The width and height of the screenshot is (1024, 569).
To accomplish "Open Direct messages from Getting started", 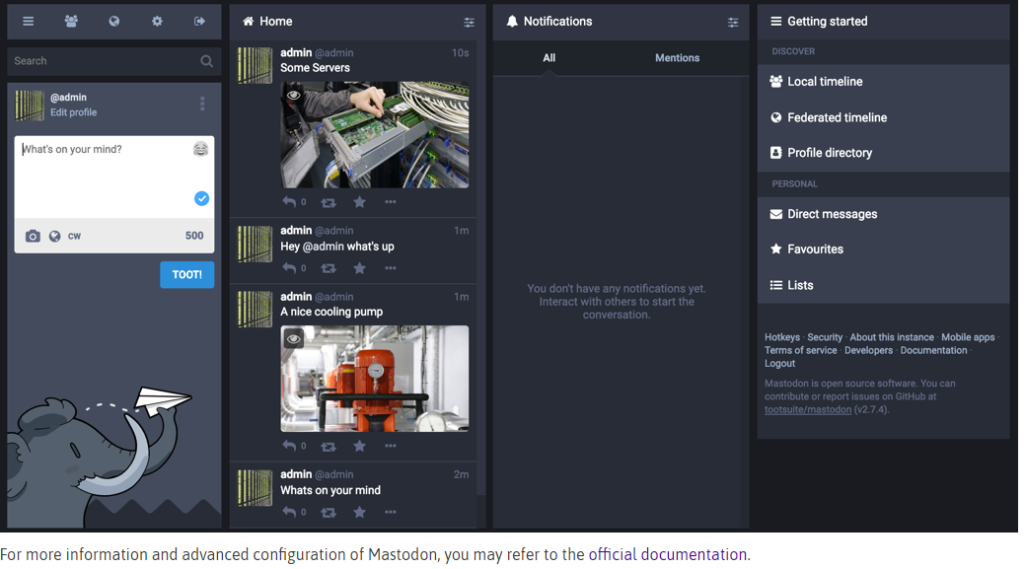I will (831, 214).
